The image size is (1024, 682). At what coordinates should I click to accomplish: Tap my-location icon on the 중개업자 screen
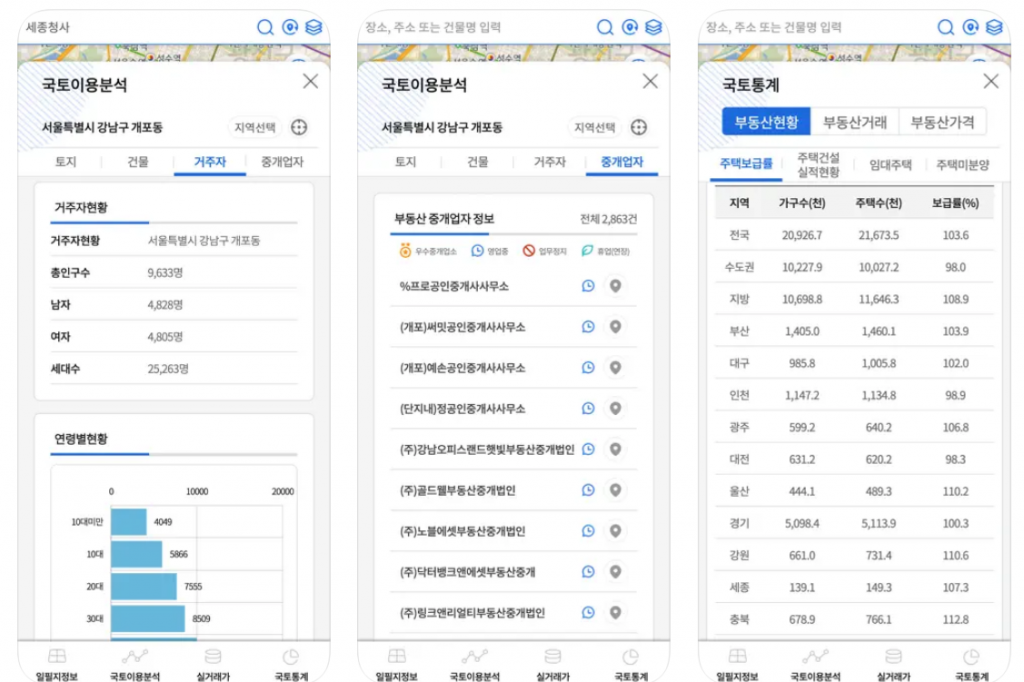click(630, 27)
